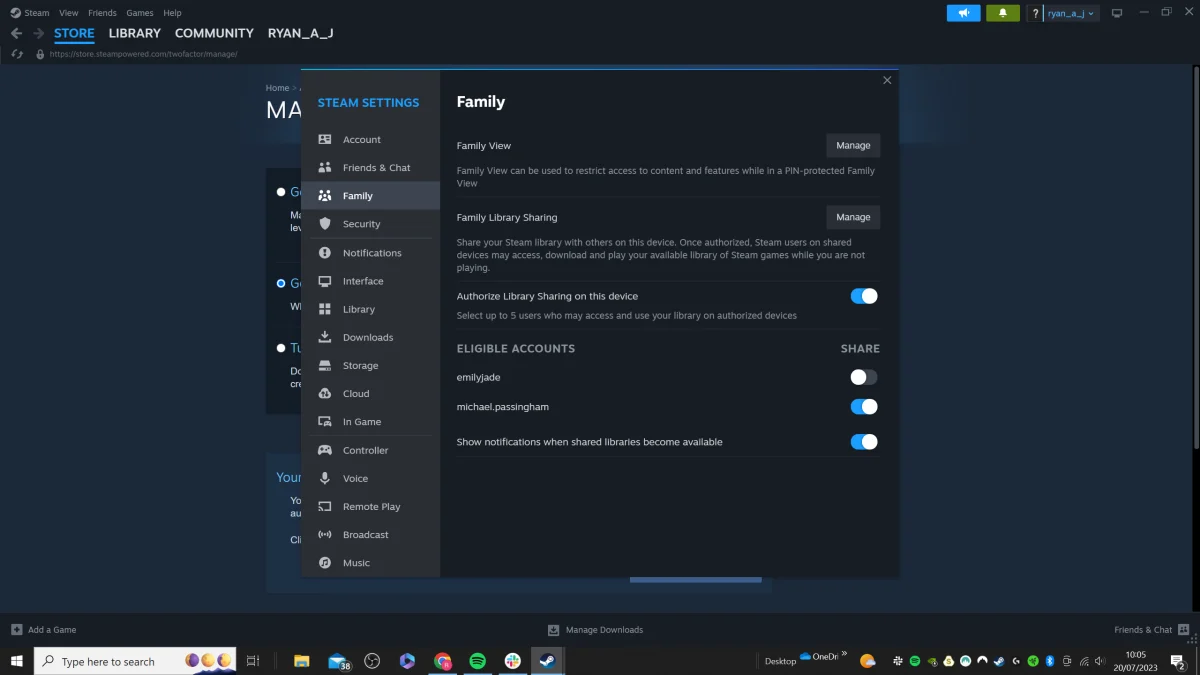This screenshot has height=675, width=1200.
Task: Open the green notifications bell
Action: (1003, 13)
